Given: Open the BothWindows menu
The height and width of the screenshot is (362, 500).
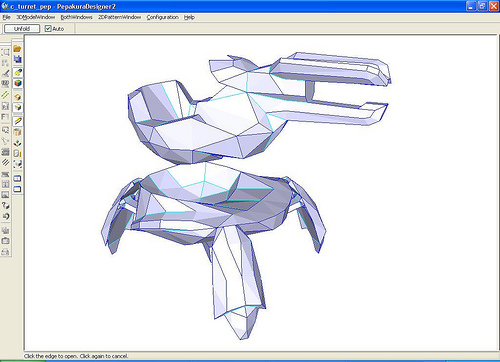Looking at the screenshot, I should click(76, 17).
